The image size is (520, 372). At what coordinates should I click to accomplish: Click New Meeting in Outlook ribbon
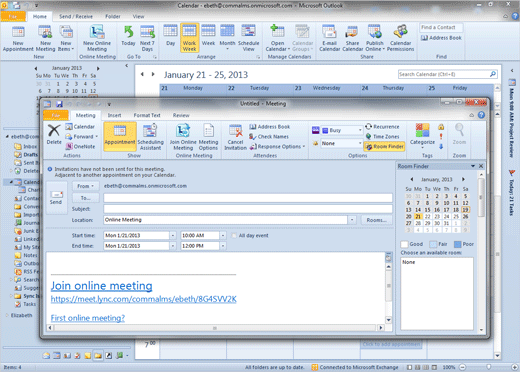[x=45, y=38]
